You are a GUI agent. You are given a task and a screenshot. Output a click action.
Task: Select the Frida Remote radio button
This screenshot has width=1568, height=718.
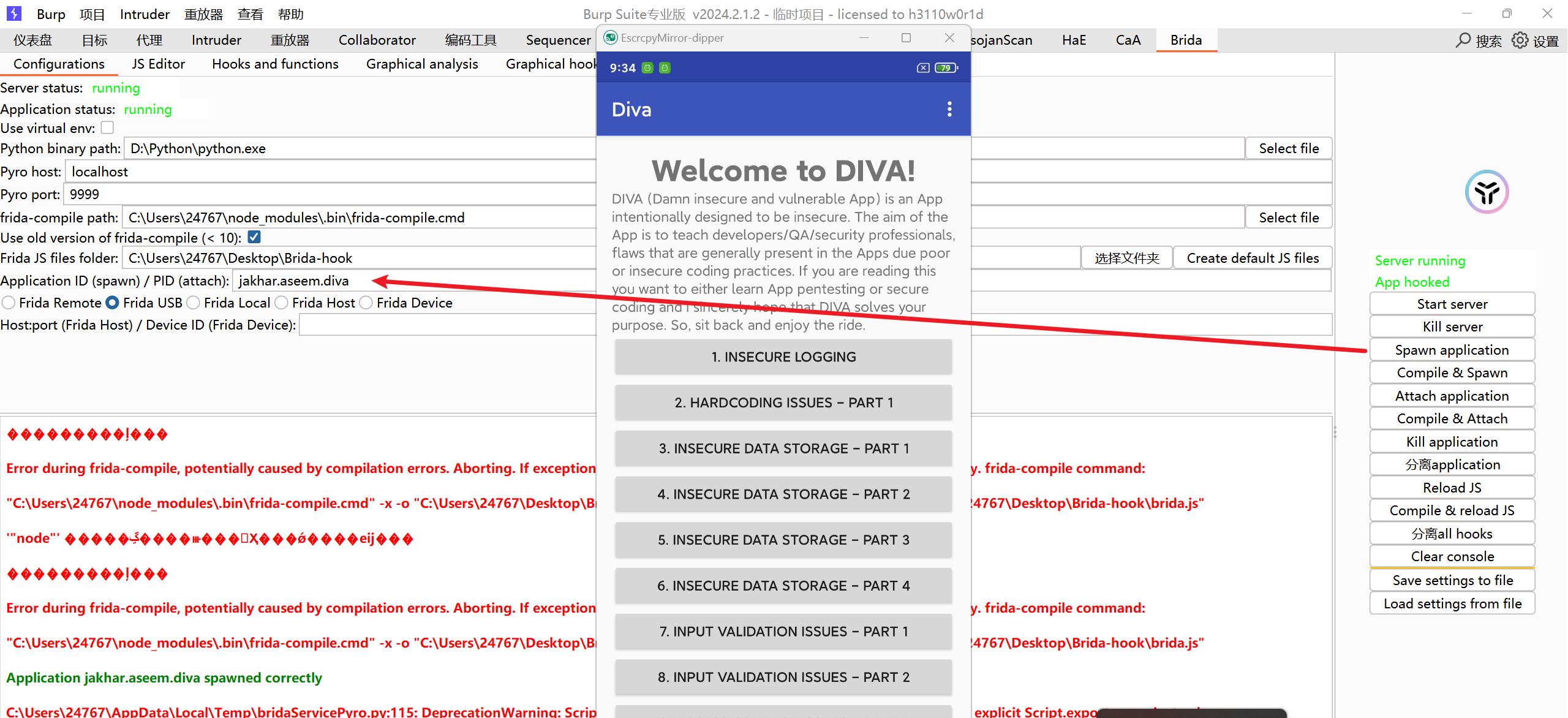point(9,303)
